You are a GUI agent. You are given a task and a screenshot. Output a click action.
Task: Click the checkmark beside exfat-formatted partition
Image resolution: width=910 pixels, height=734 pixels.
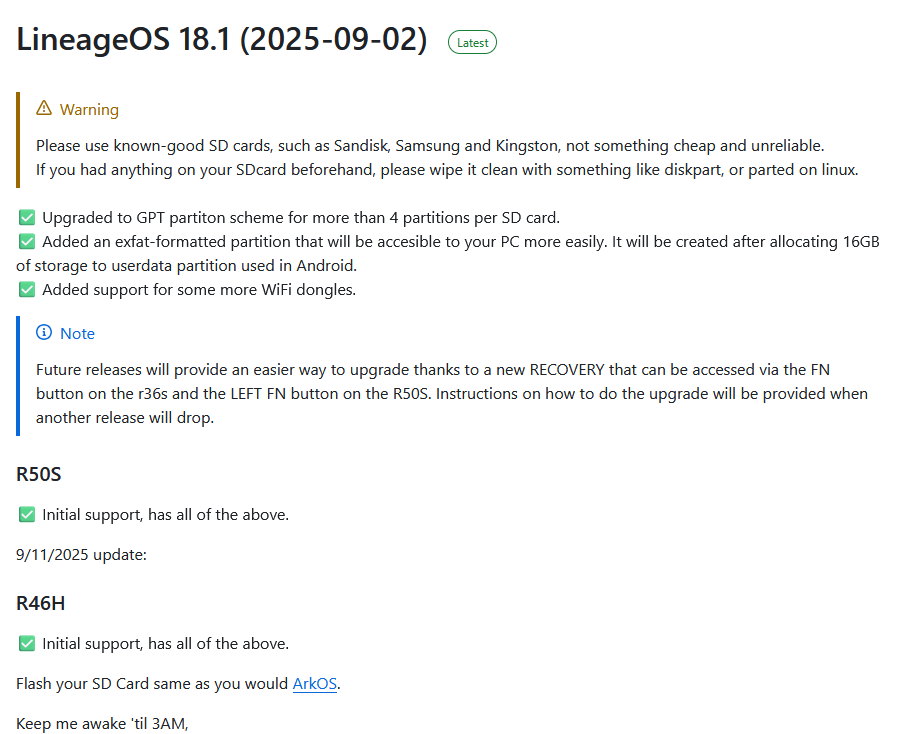tap(27, 241)
